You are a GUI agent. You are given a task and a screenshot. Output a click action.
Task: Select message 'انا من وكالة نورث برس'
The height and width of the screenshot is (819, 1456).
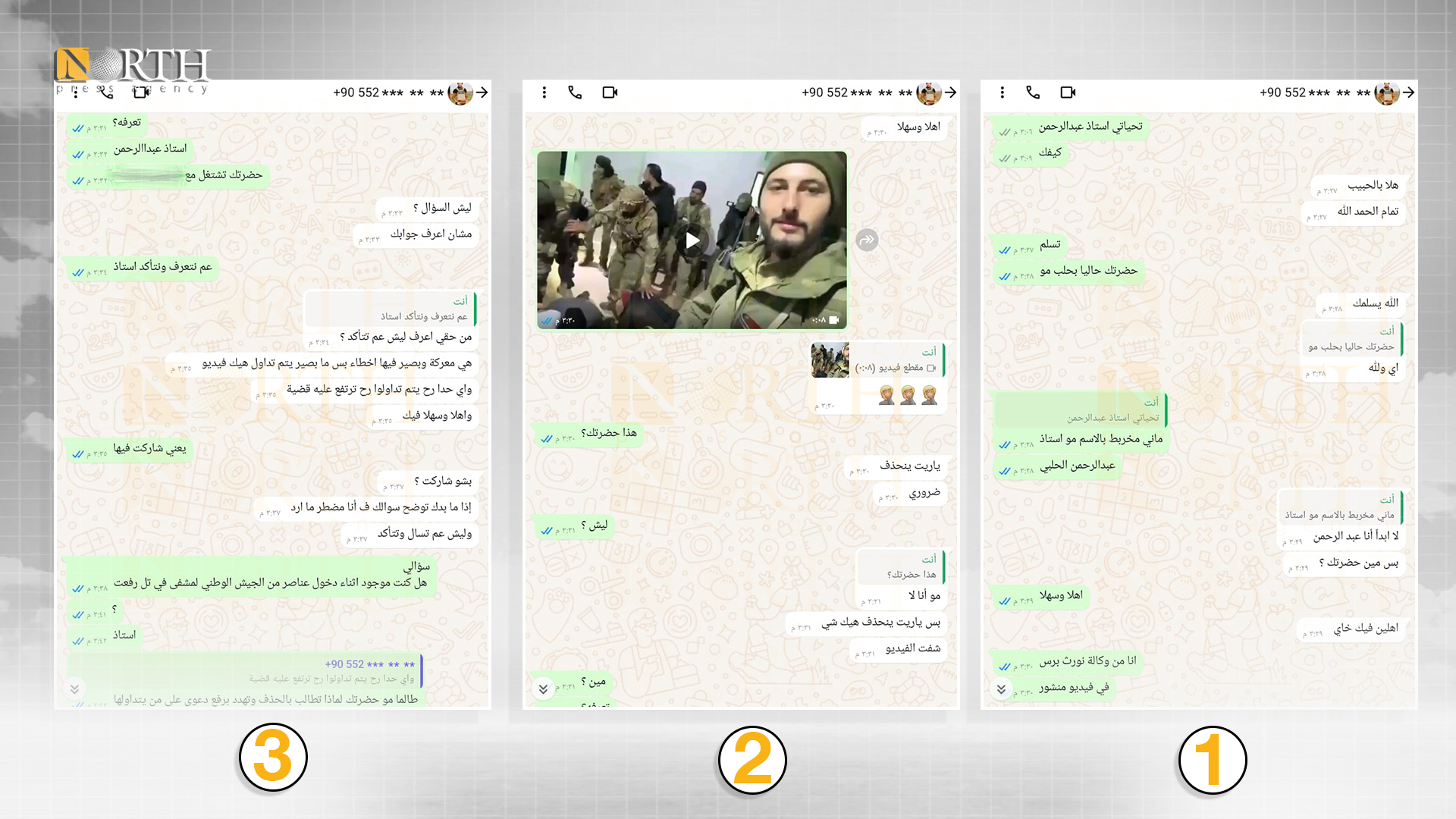[x=1068, y=662]
